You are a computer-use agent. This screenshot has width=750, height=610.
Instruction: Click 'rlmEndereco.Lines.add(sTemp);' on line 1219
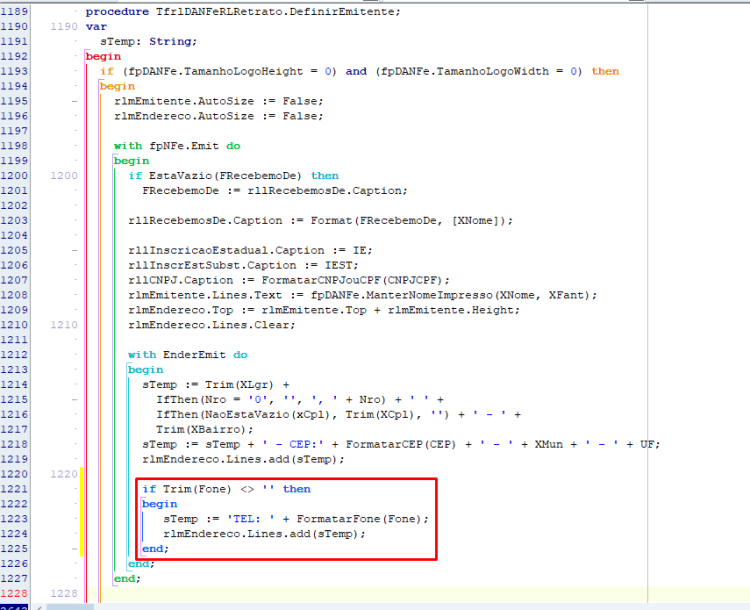click(x=243, y=459)
